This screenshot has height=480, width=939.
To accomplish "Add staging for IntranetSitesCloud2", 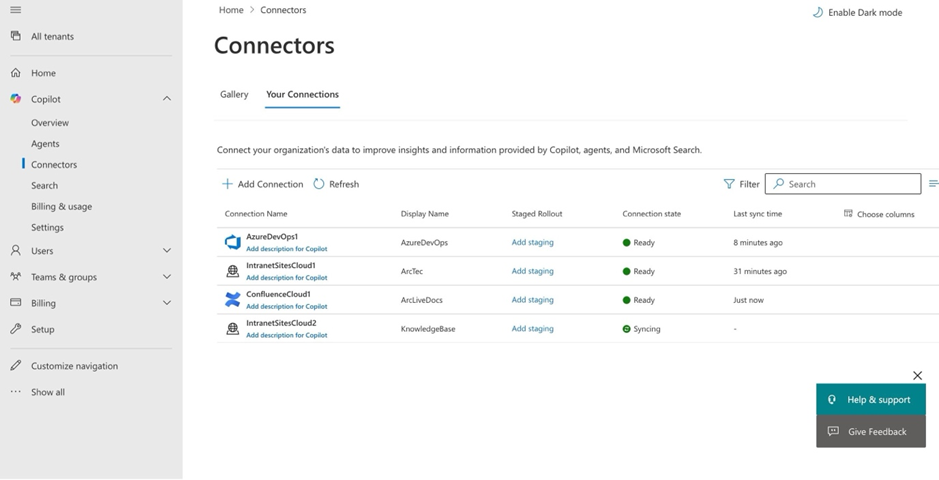I will [x=532, y=329].
